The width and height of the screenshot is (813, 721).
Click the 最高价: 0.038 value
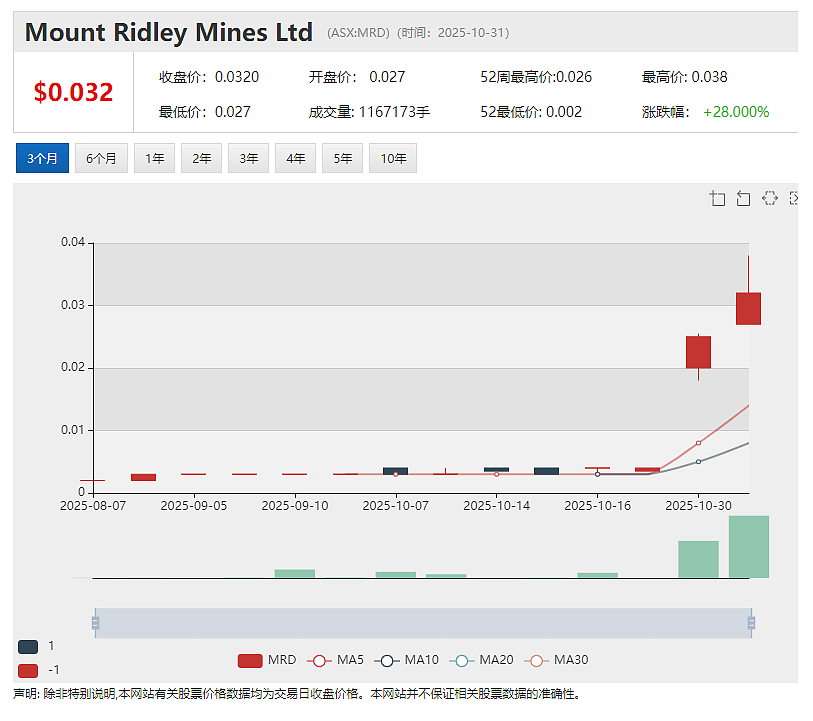(x=684, y=77)
